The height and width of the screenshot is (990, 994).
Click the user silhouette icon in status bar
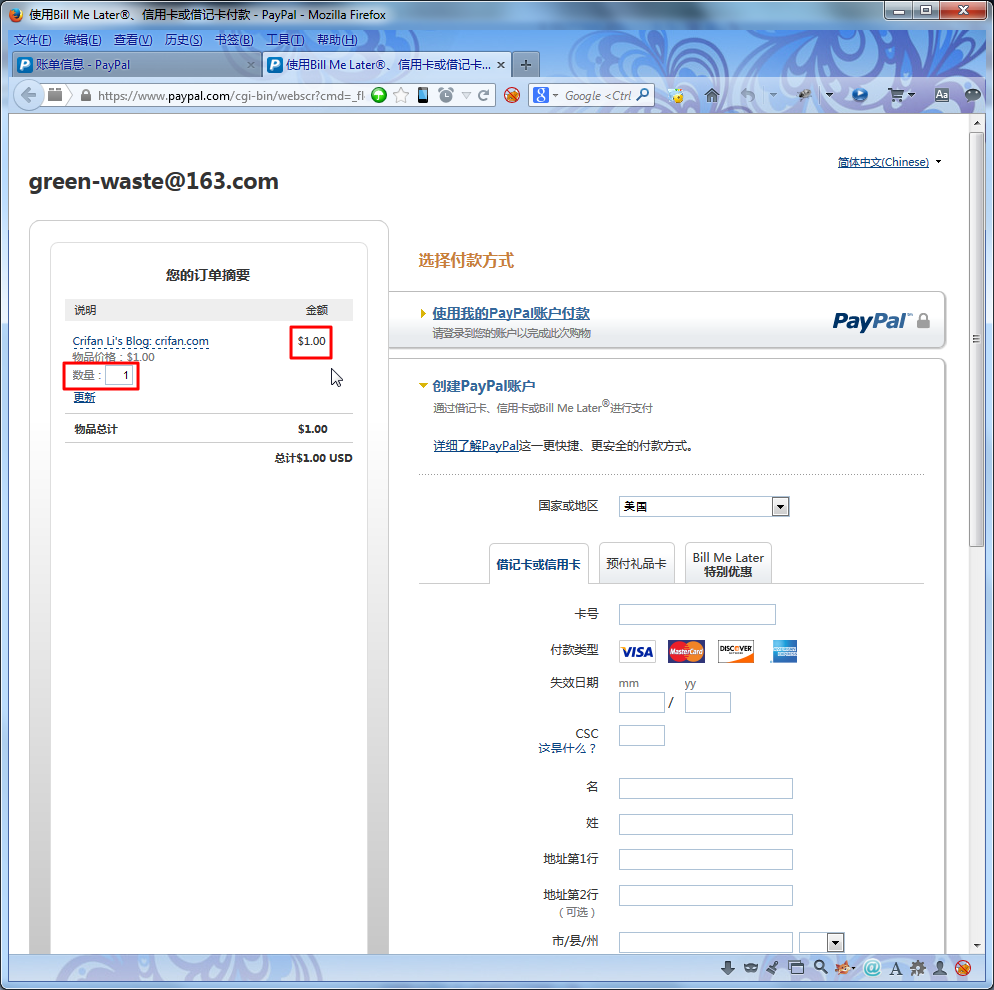(x=940, y=968)
